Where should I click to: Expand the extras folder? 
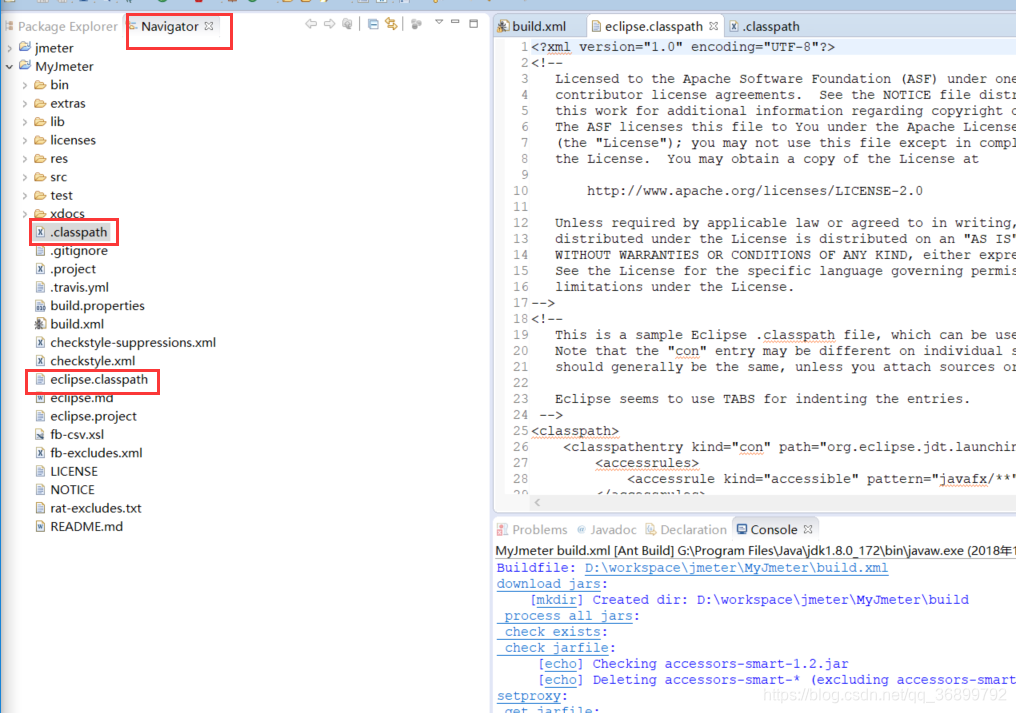click(x=25, y=103)
